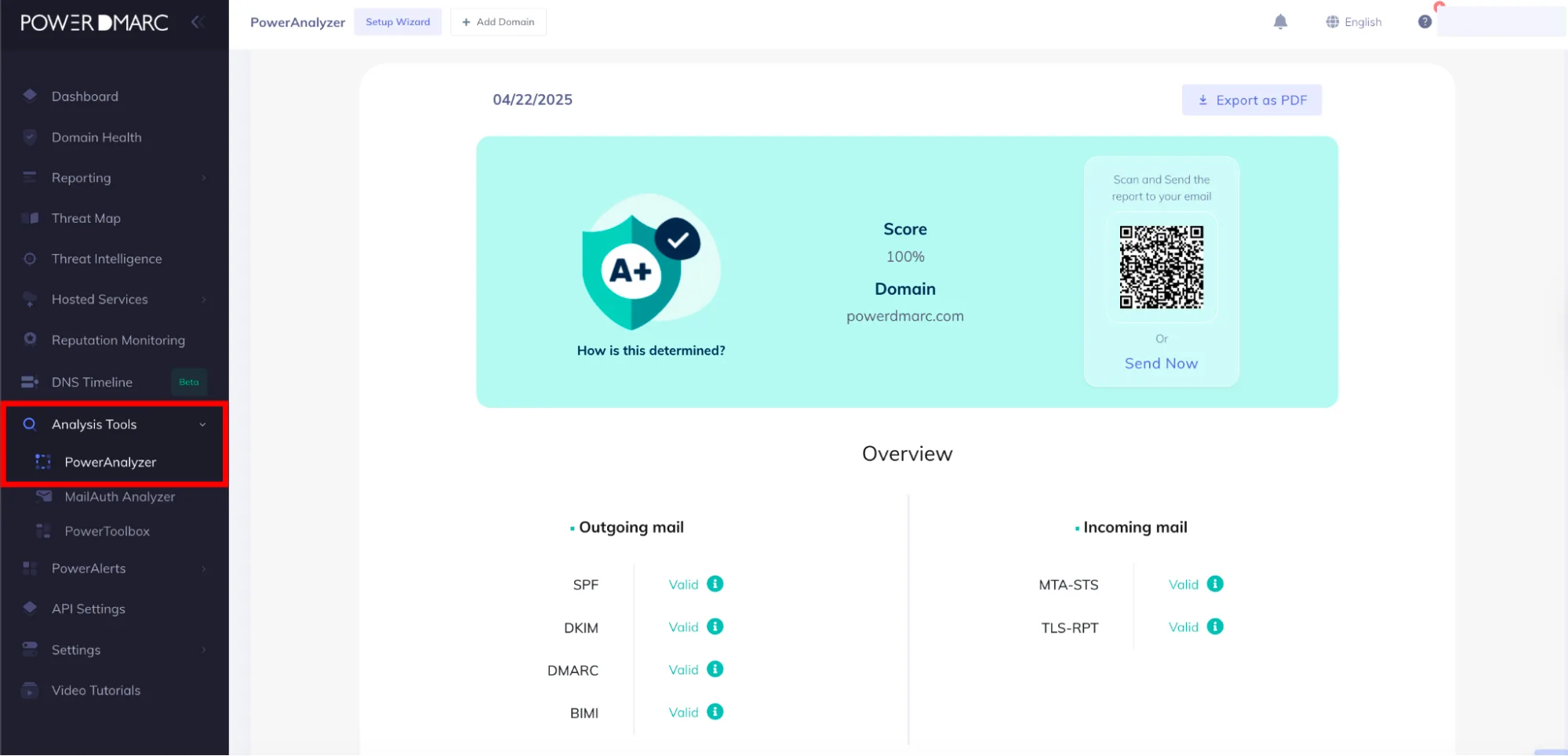This screenshot has width=1568, height=756.
Task: Select DNS Timeline menu item
Action: coord(92,382)
